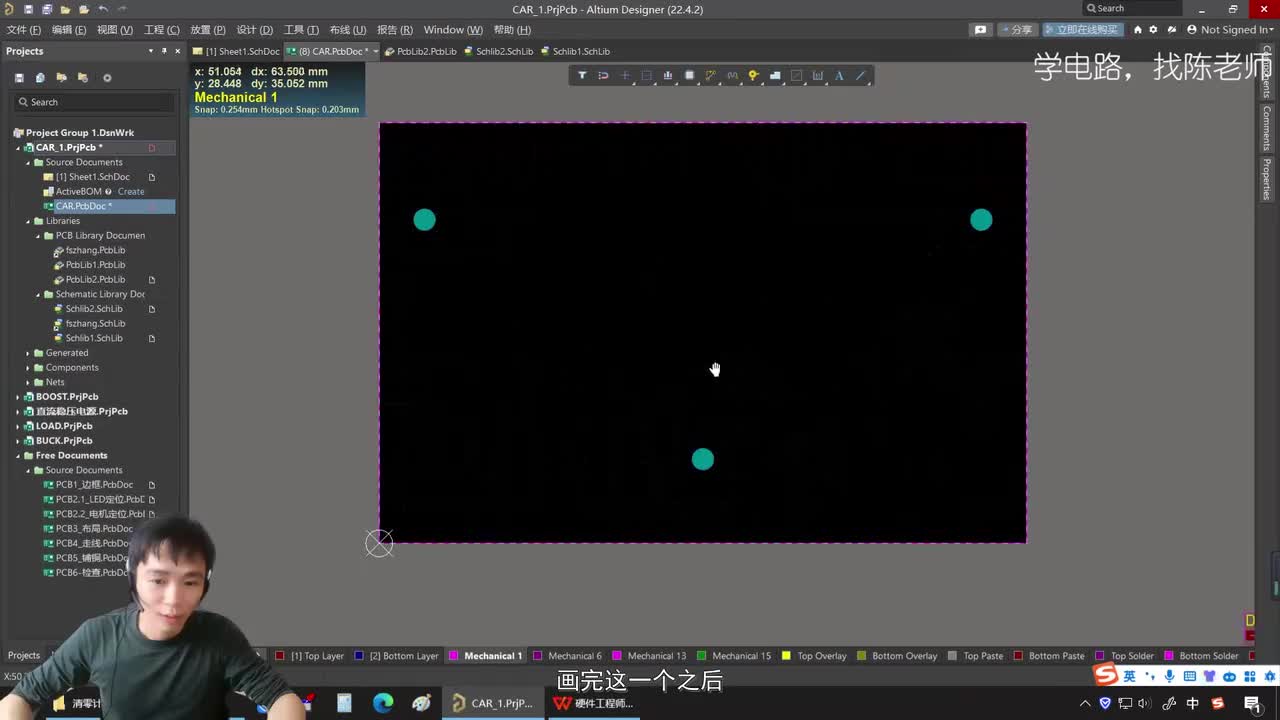Switch to the PcbLib2.PcbLib document tab

(421, 51)
